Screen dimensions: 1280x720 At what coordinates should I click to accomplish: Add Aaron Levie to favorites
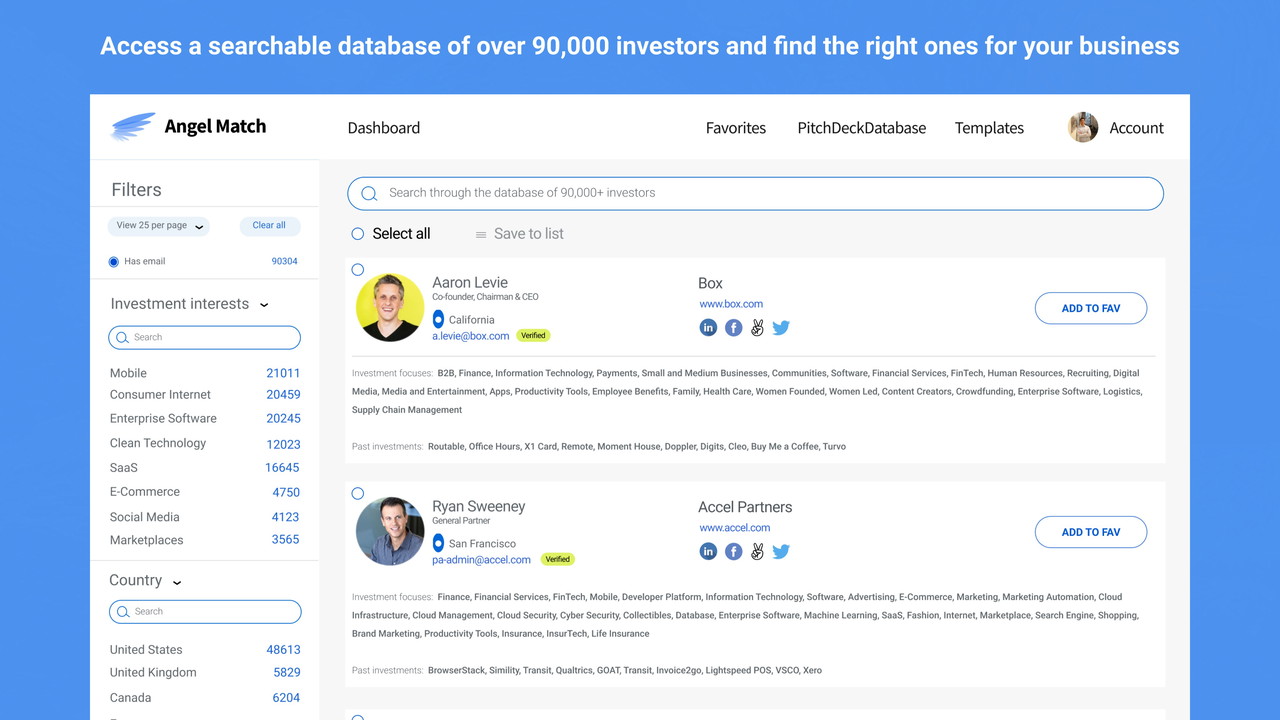coord(1091,308)
